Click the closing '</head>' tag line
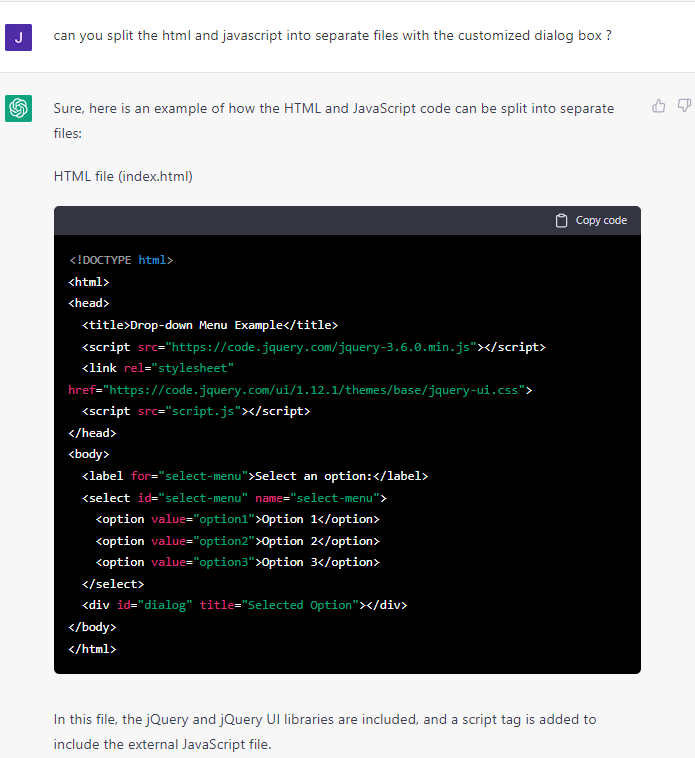This screenshot has width=695, height=758. click(x=92, y=433)
